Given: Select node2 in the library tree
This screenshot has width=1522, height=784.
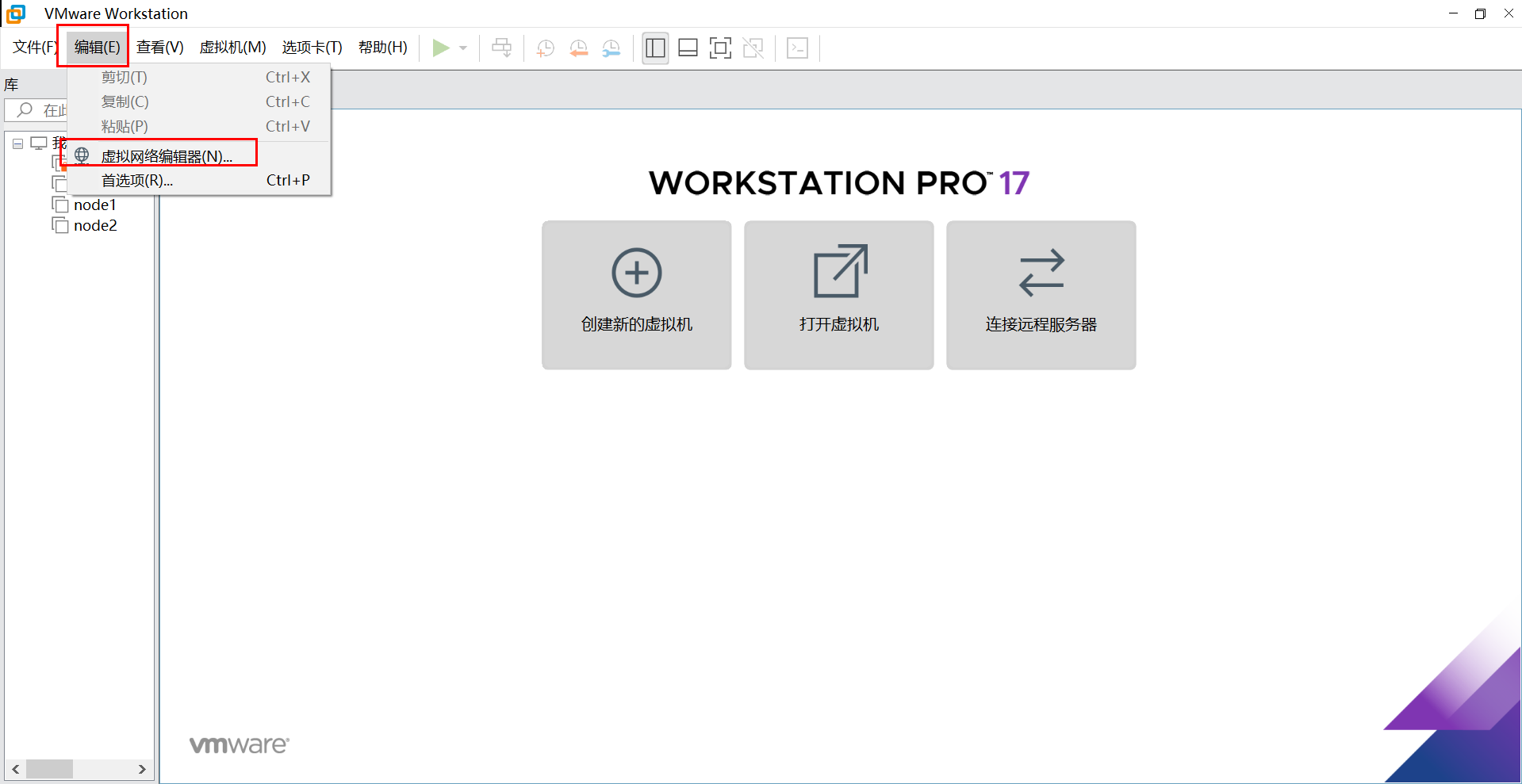Looking at the screenshot, I should (95, 225).
